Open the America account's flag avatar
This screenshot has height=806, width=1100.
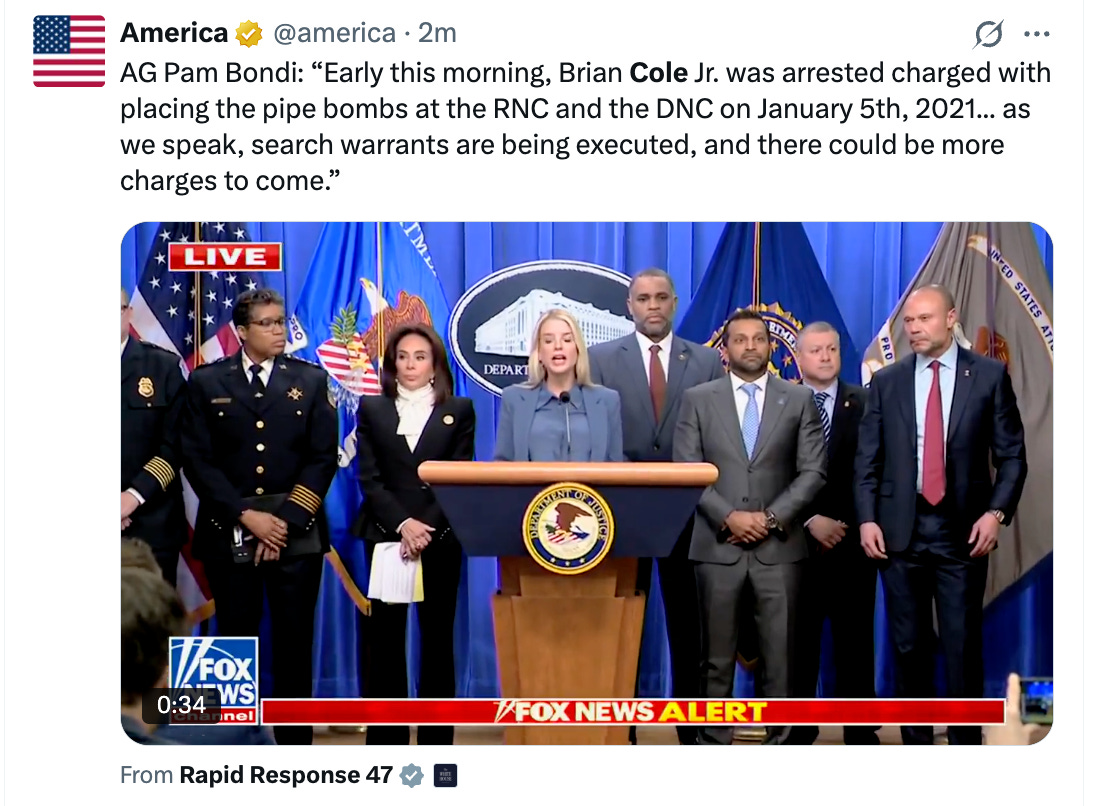[x=69, y=51]
